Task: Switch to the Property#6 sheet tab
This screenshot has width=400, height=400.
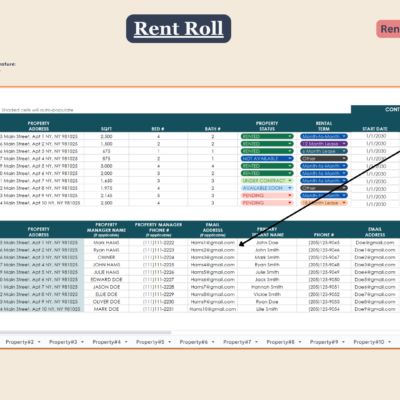Action: tap(194, 342)
